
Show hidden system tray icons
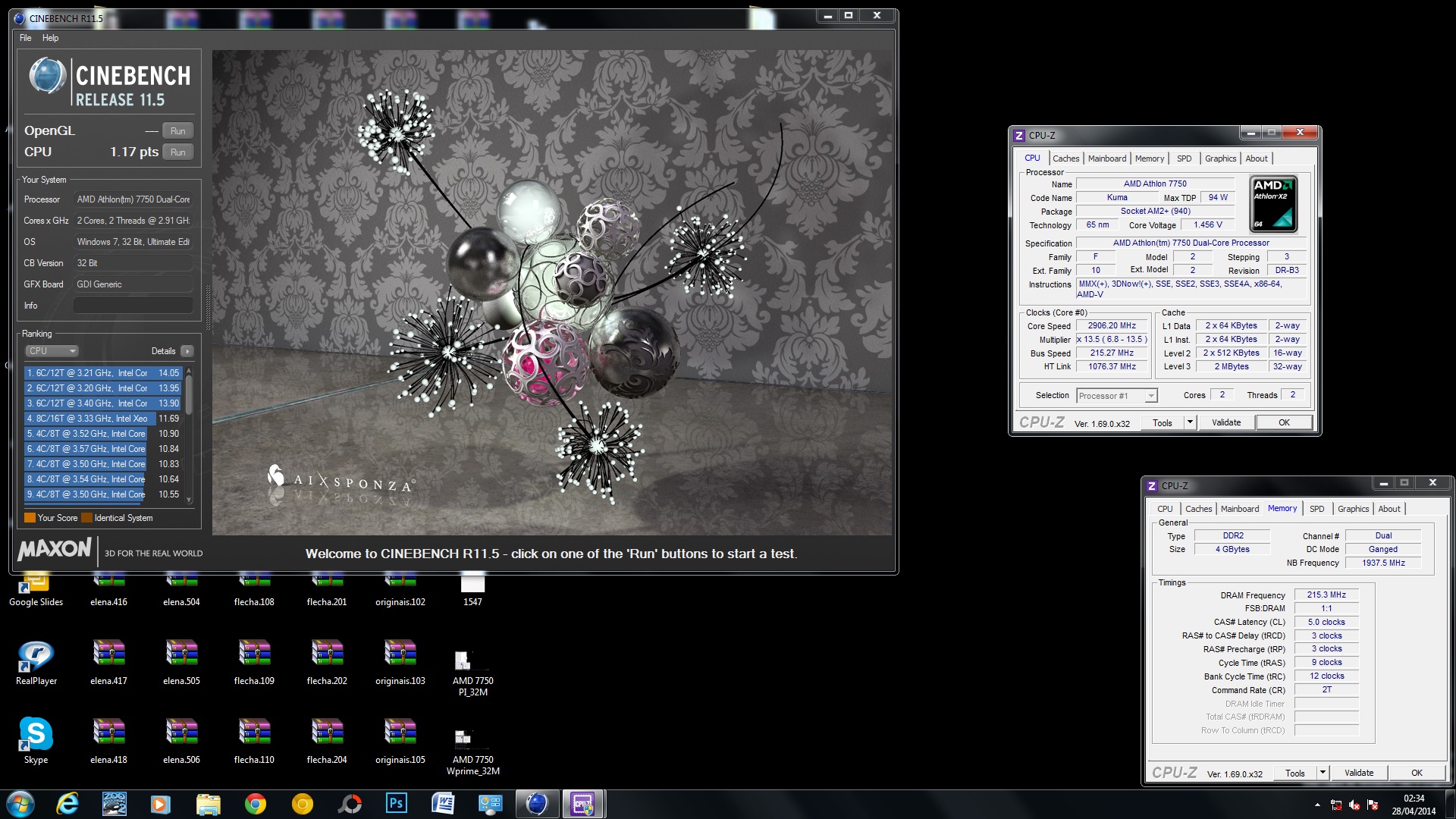click(x=1317, y=805)
